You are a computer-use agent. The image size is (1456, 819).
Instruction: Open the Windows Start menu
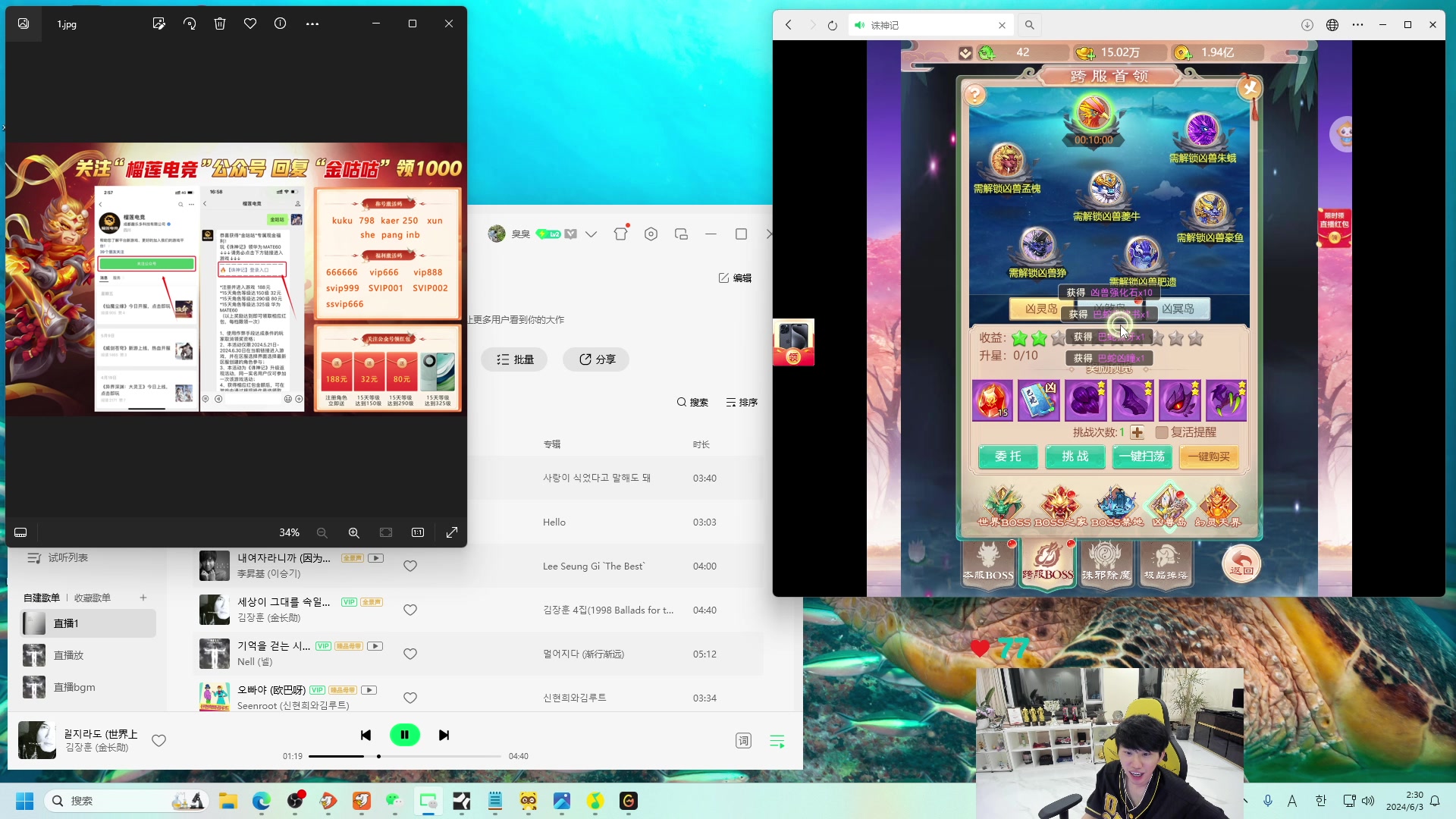[x=24, y=801]
